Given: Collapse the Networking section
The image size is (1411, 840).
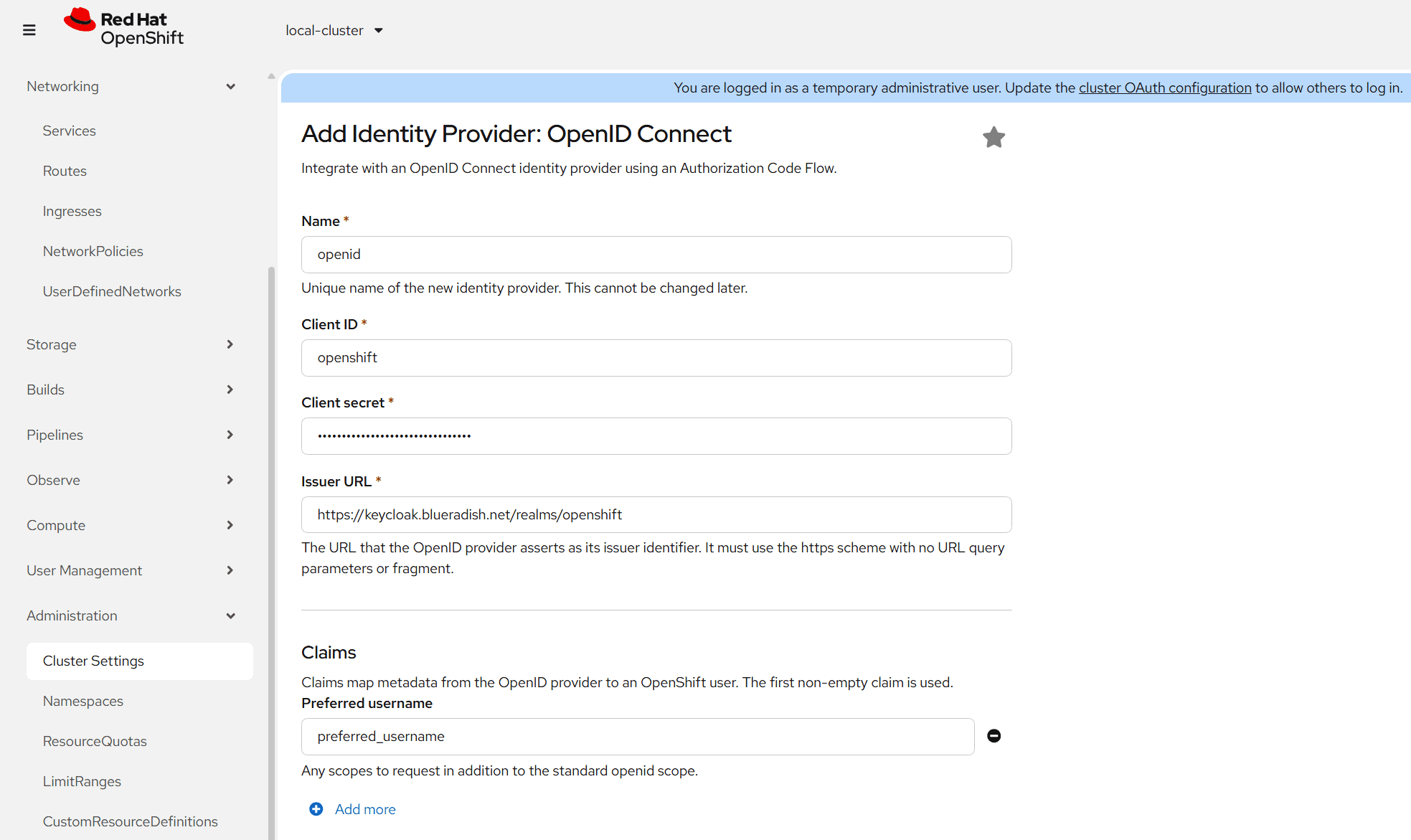Looking at the screenshot, I should pyautogui.click(x=131, y=86).
